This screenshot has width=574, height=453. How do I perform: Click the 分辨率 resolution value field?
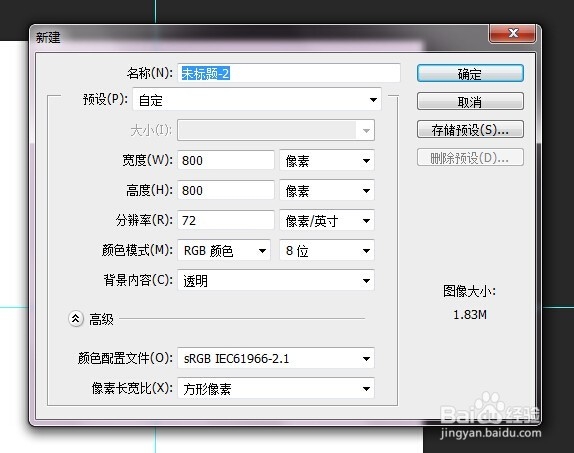click(x=226, y=220)
